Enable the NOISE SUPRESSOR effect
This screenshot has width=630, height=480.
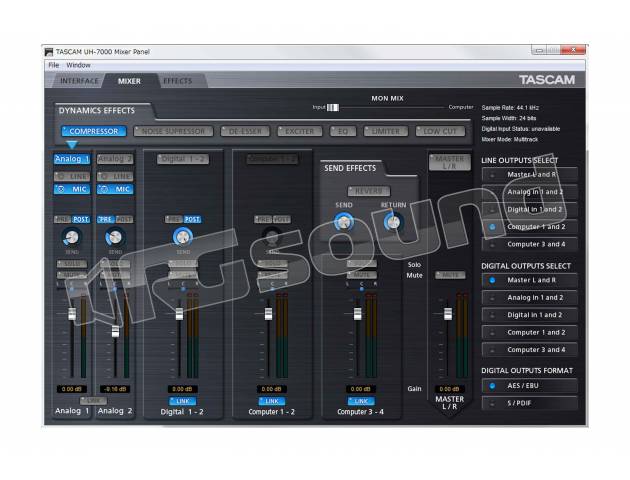pos(173,131)
